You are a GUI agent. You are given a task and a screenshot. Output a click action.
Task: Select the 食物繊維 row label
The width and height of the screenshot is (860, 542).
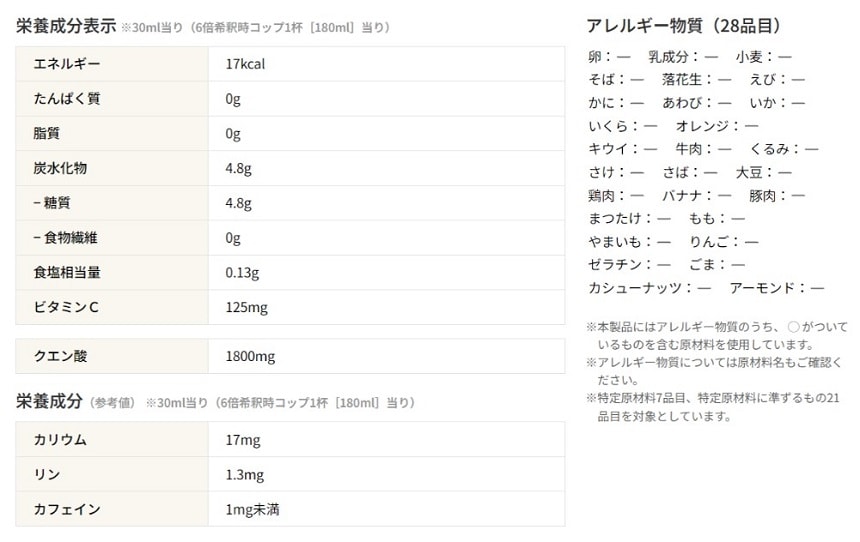coord(65,238)
